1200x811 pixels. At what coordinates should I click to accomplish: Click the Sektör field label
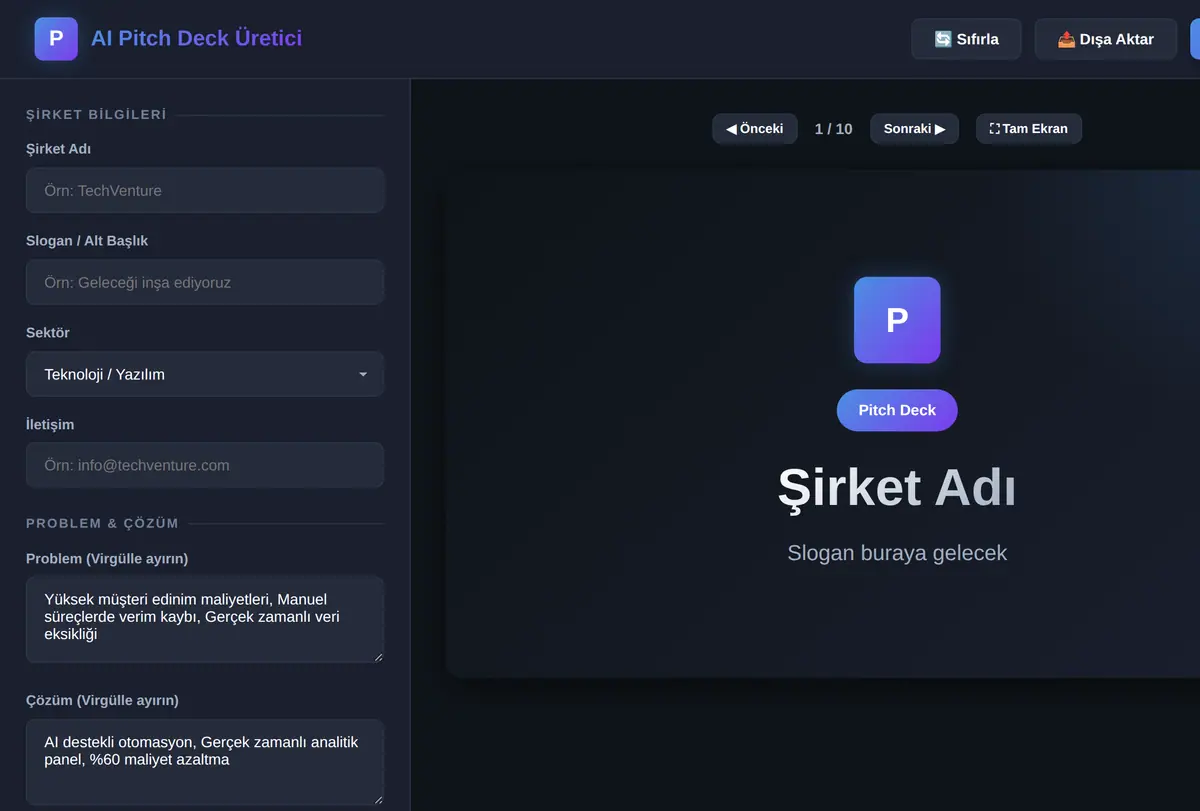click(x=48, y=333)
